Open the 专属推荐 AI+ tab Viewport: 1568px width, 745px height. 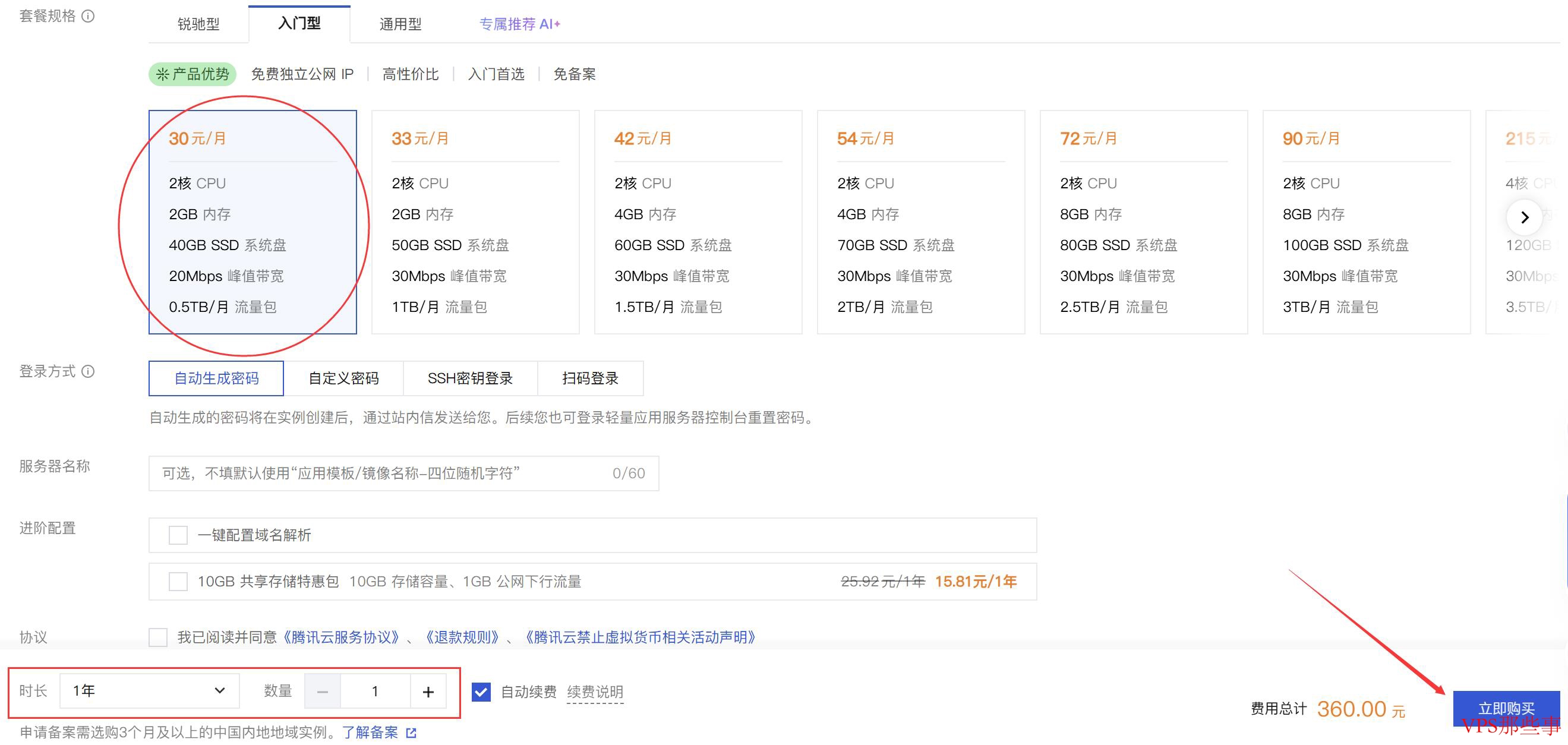520,24
